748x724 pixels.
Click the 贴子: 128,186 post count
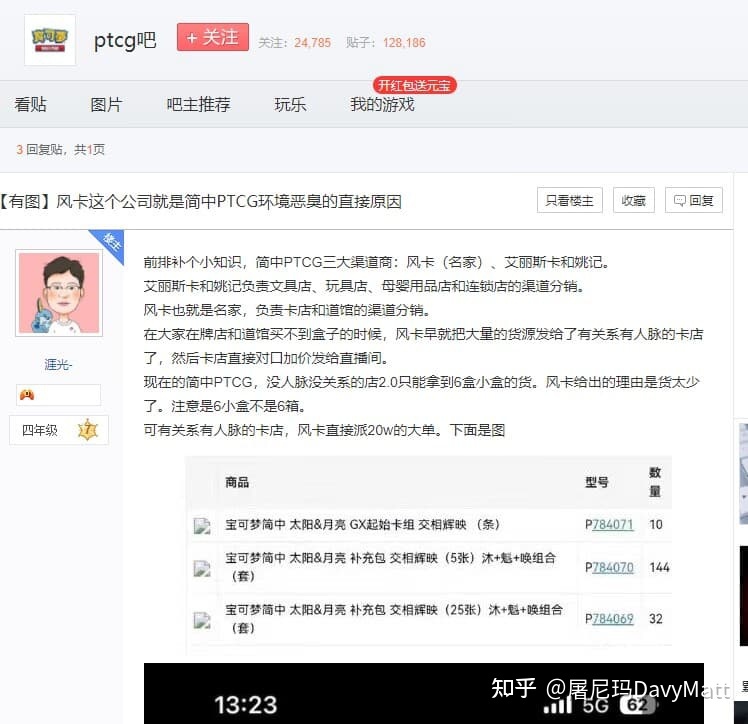(x=385, y=43)
